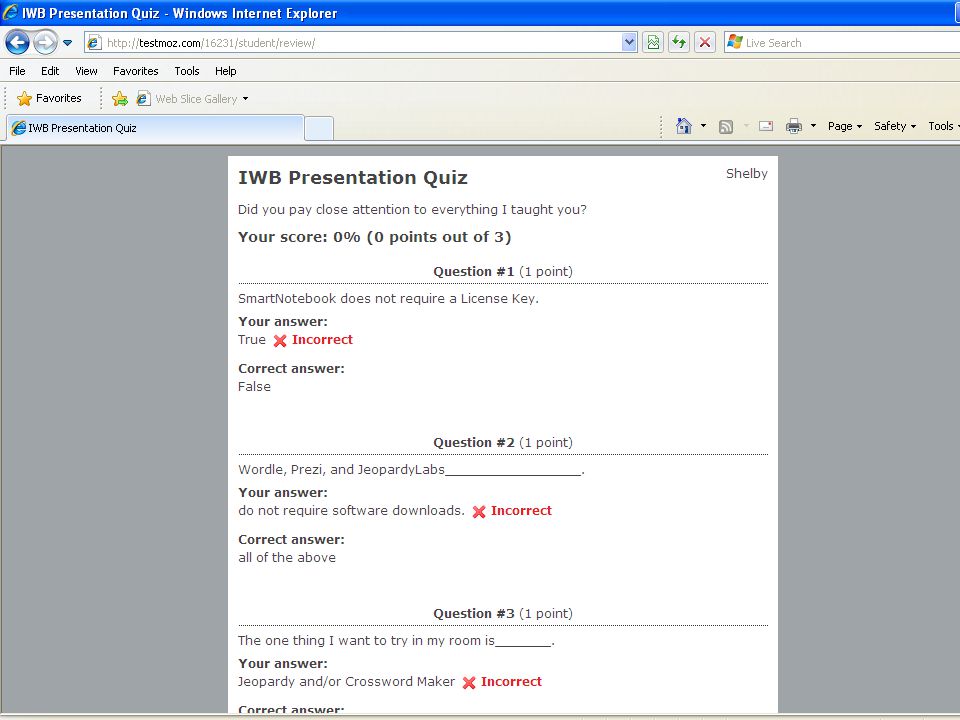The height and width of the screenshot is (720, 960).
Task: Click the red X beside Jeopardy Crossword answer
Action: tap(469, 683)
